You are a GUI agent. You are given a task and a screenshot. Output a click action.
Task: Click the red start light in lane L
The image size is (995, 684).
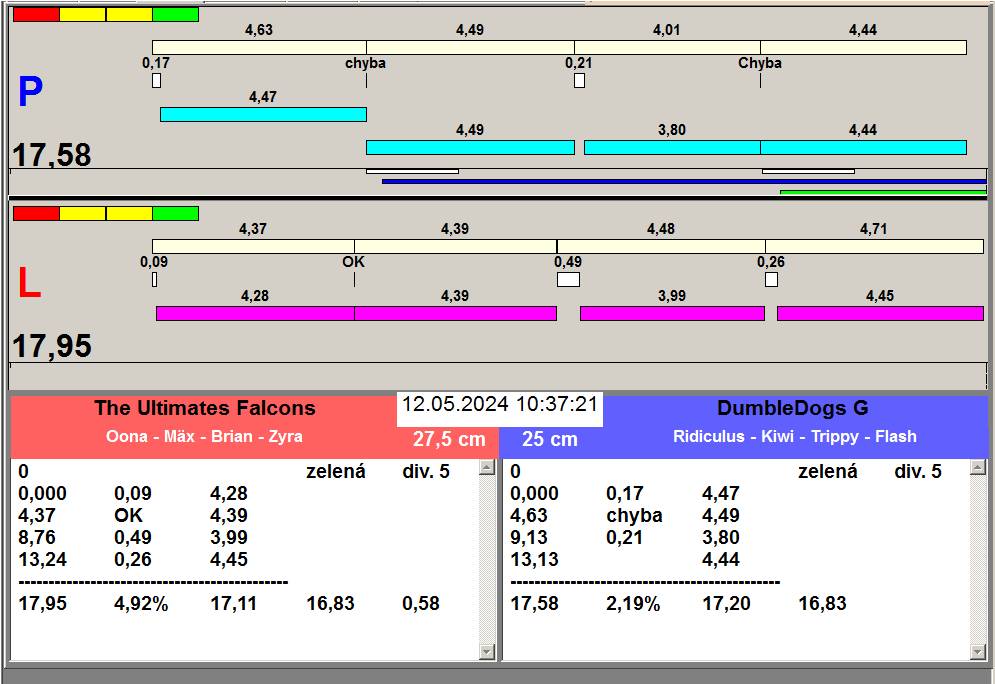click(x=36, y=213)
